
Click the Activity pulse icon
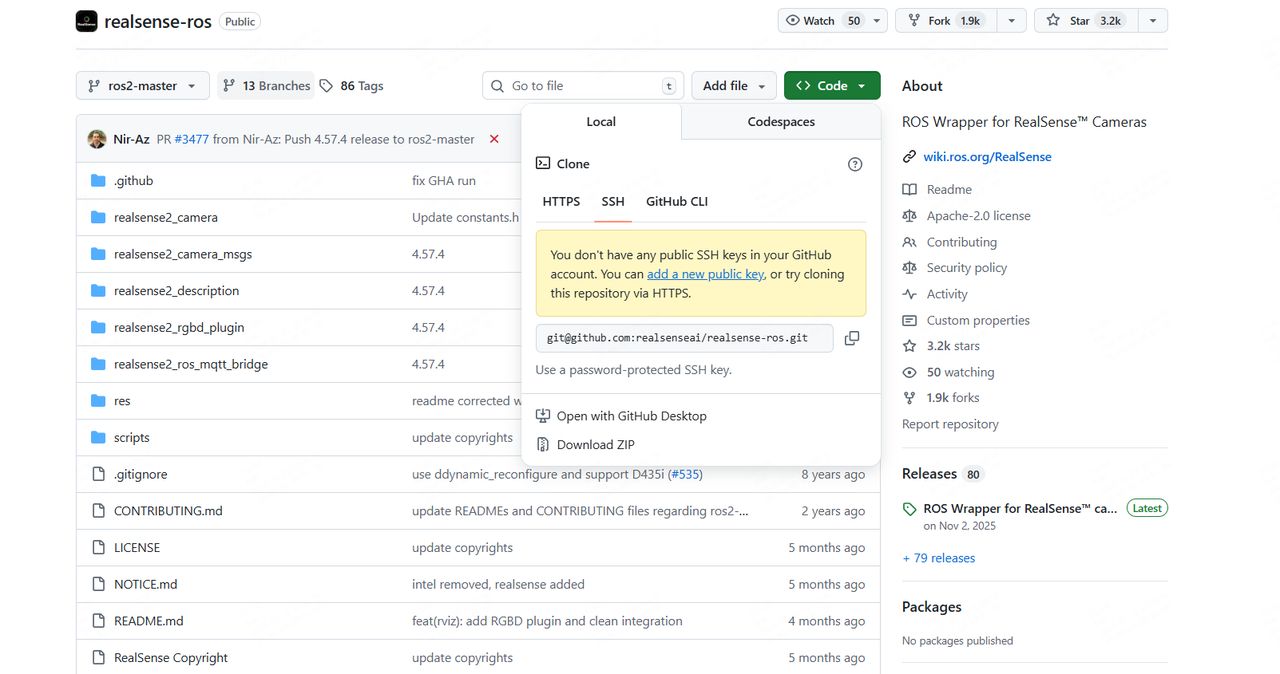pos(909,294)
